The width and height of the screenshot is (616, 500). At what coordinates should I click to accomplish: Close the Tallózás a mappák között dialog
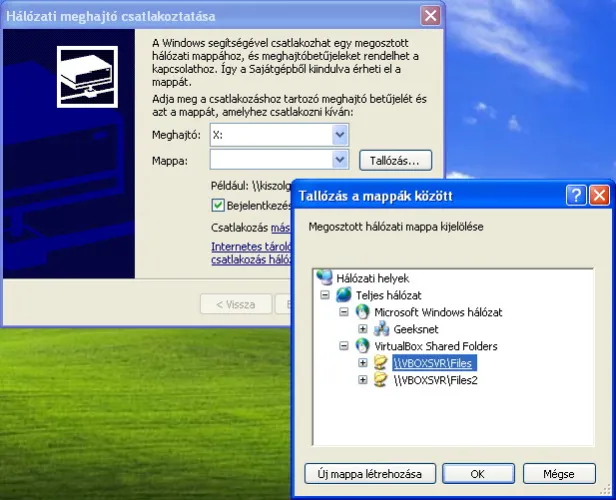pos(600,195)
